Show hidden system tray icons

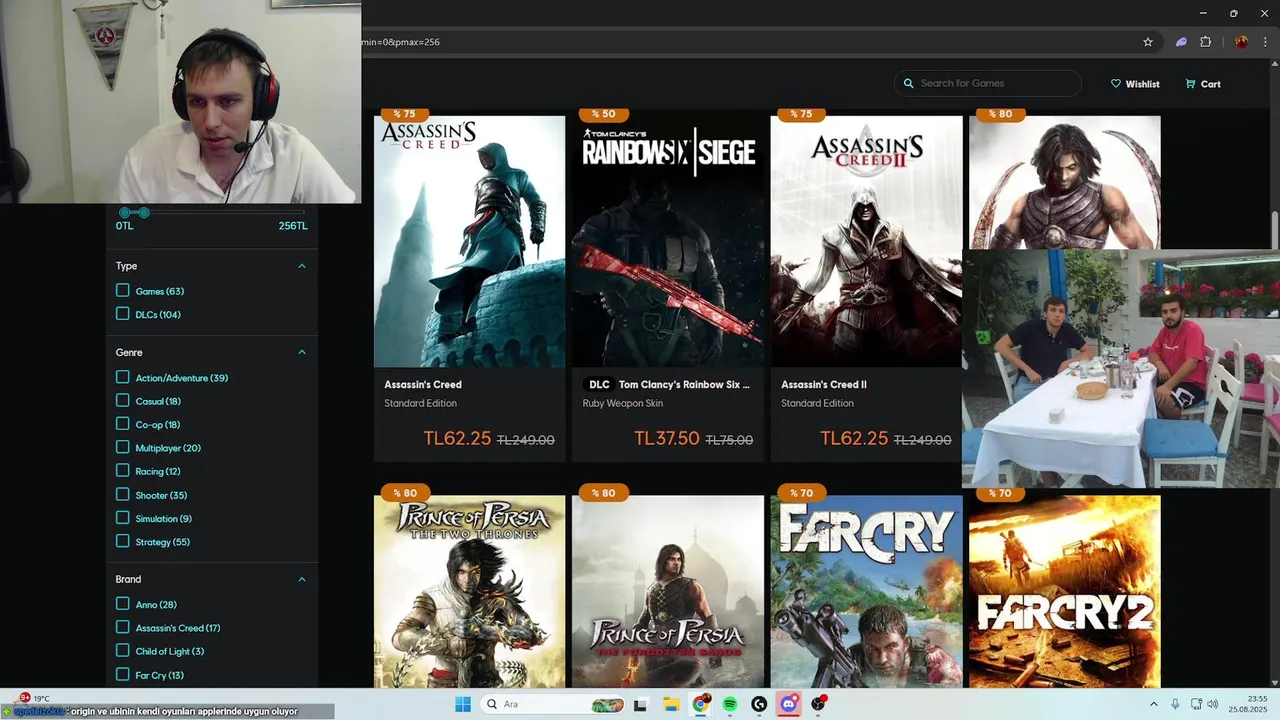pos(1153,704)
